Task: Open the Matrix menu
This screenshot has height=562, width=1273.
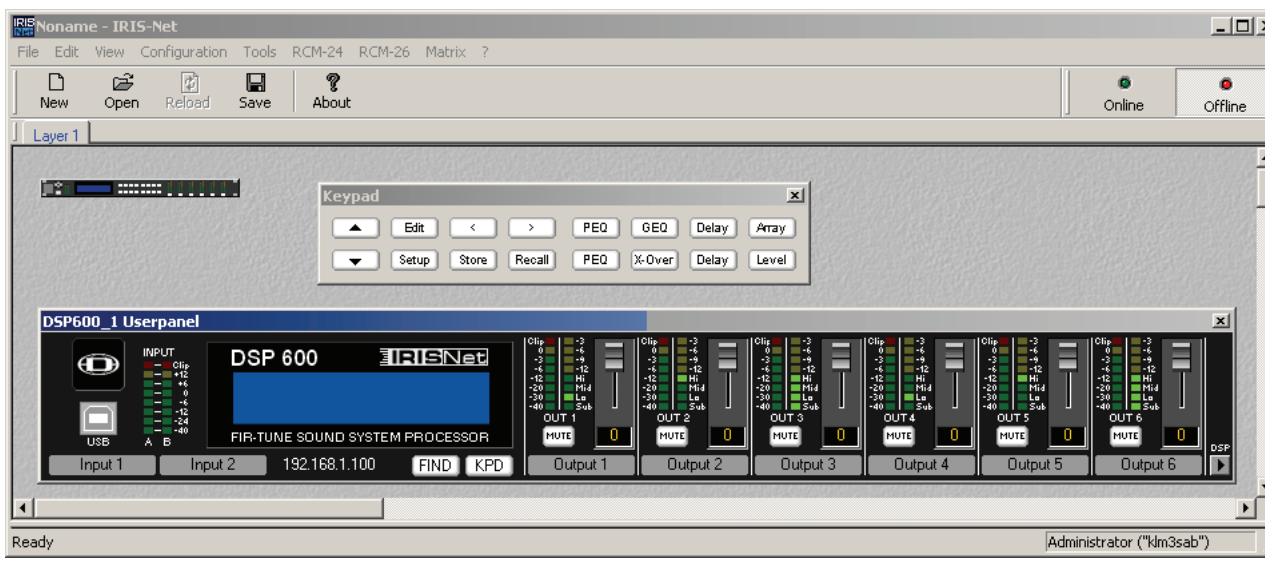Action: point(446,51)
